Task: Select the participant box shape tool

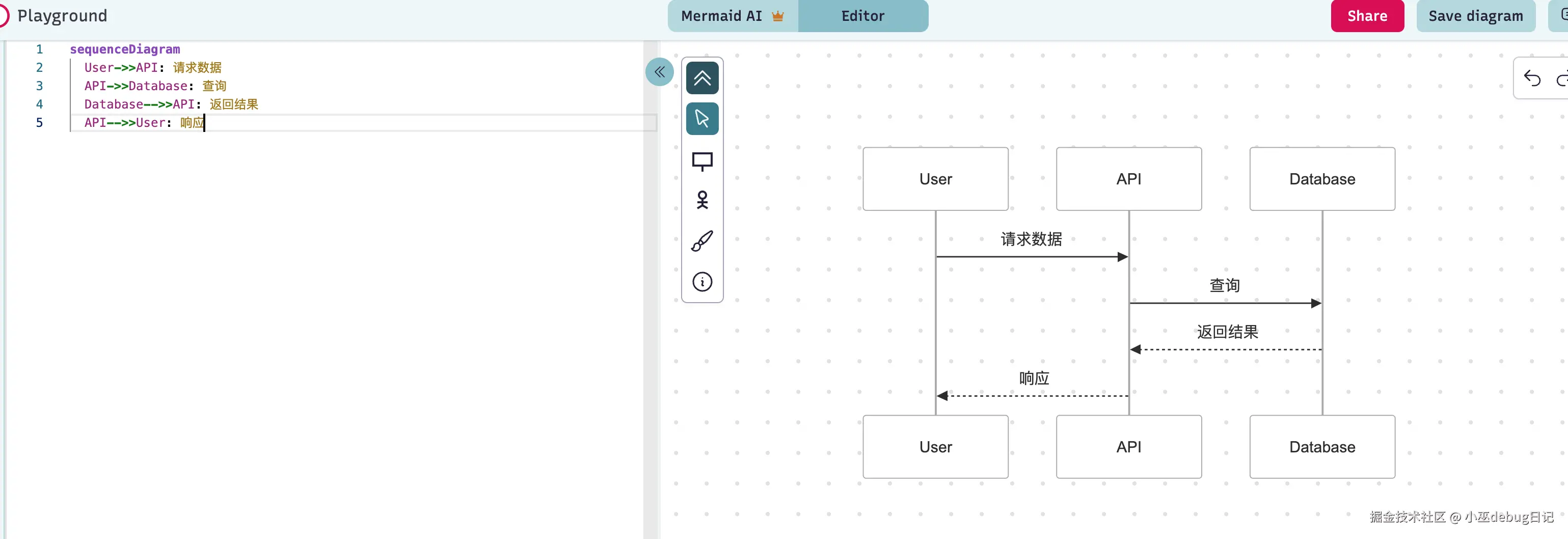Action: [x=702, y=161]
